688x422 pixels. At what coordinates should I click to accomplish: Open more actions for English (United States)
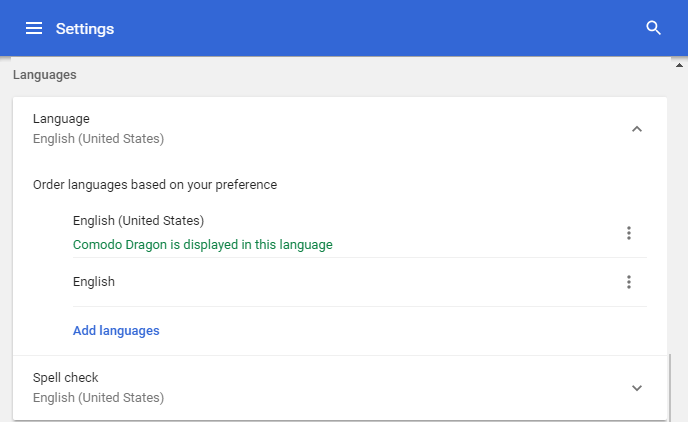click(x=629, y=233)
